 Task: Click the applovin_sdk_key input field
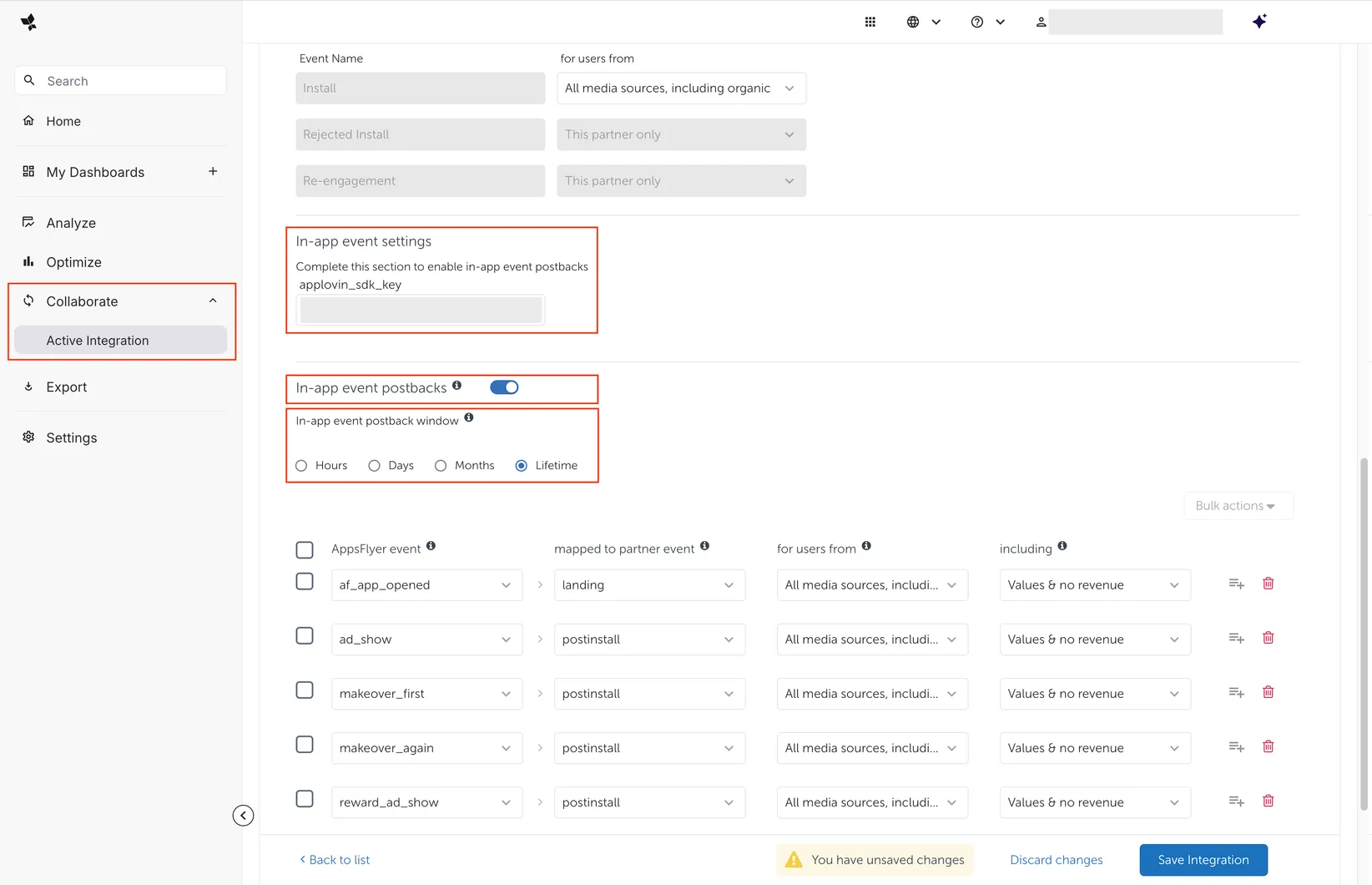click(420, 309)
